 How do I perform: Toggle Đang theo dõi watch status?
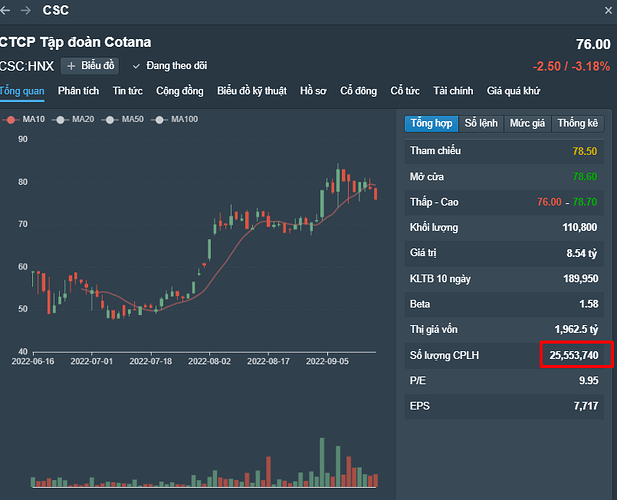[170, 66]
